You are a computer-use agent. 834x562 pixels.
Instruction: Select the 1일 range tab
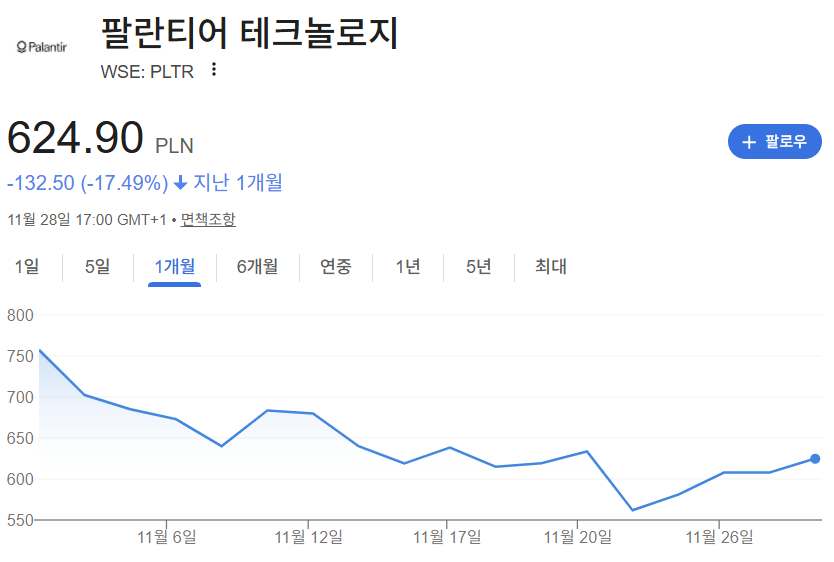27,266
